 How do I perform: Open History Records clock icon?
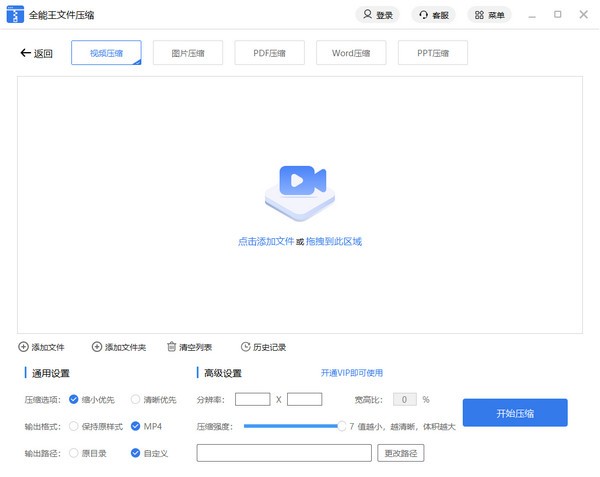point(245,347)
